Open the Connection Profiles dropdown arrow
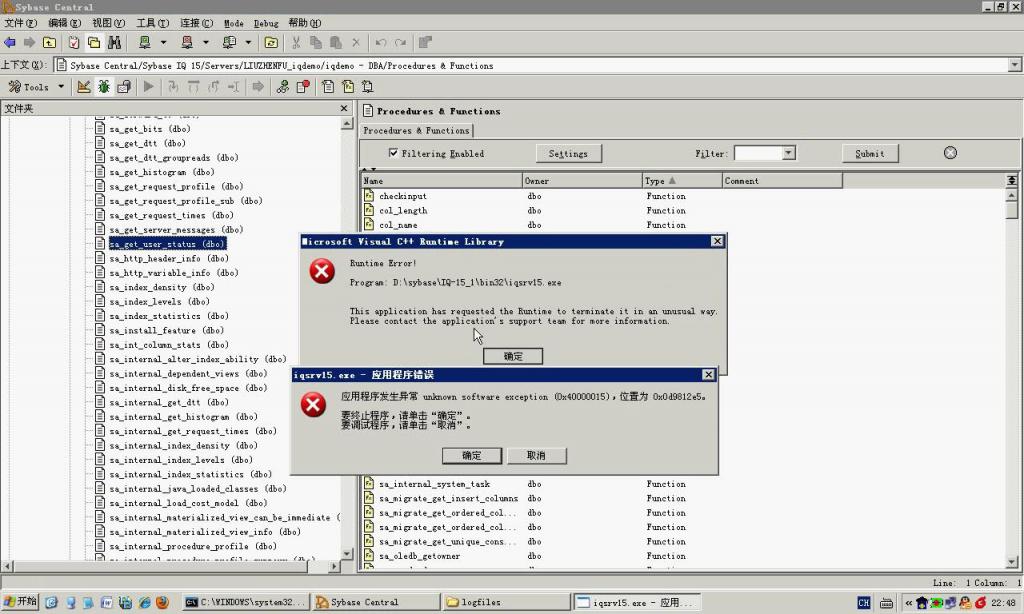1024x614 pixels. (248, 42)
